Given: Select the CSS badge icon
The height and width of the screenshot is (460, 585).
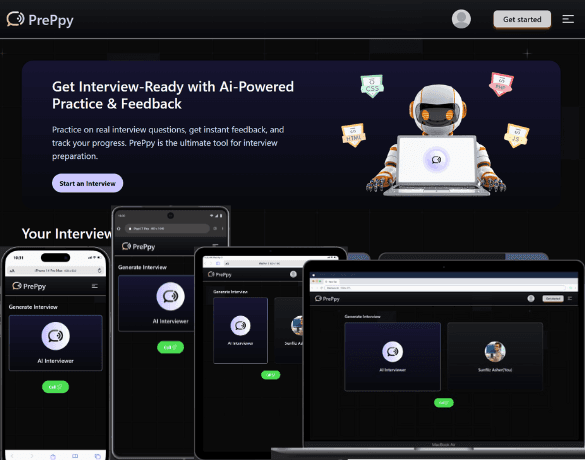Looking at the screenshot, I should point(372,86).
